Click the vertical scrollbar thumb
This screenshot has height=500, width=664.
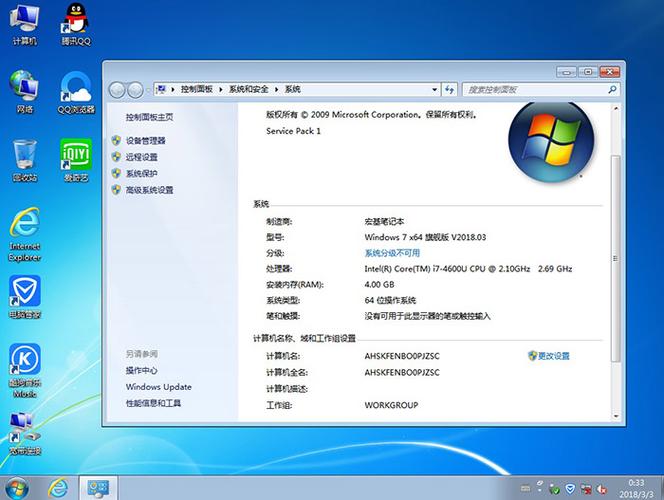(x=616, y=258)
